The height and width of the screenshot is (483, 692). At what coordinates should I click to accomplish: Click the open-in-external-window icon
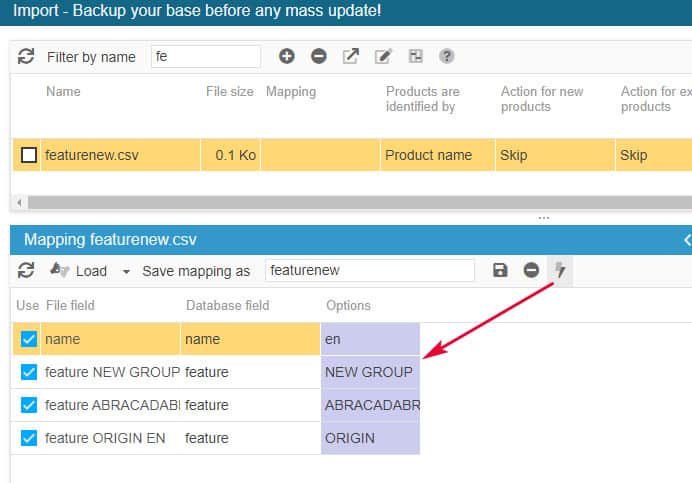351,57
